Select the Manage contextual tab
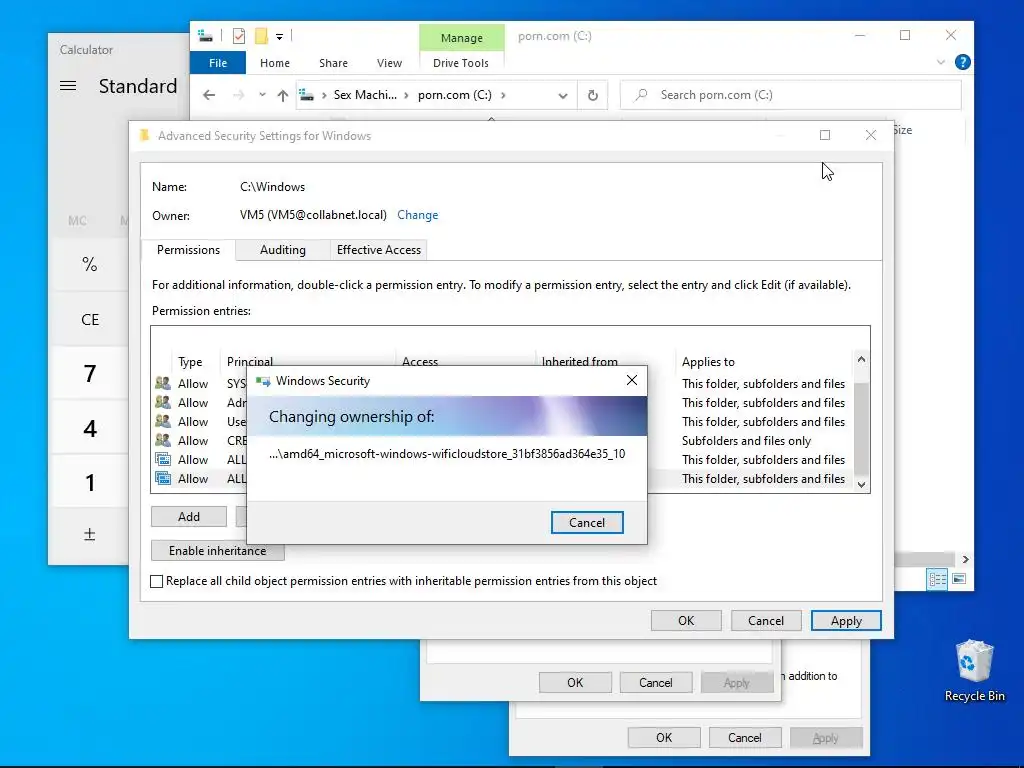This screenshot has height=768, width=1024. click(462, 38)
